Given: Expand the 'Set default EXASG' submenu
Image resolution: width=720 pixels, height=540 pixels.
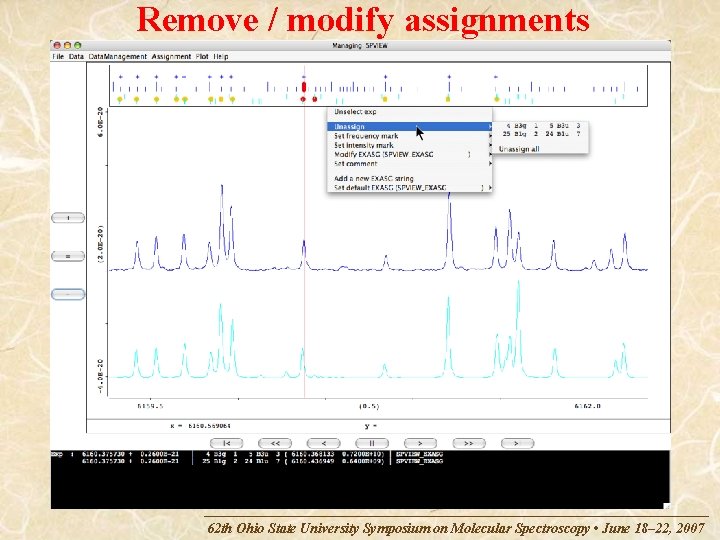Looking at the screenshot, I should (409, 187).
